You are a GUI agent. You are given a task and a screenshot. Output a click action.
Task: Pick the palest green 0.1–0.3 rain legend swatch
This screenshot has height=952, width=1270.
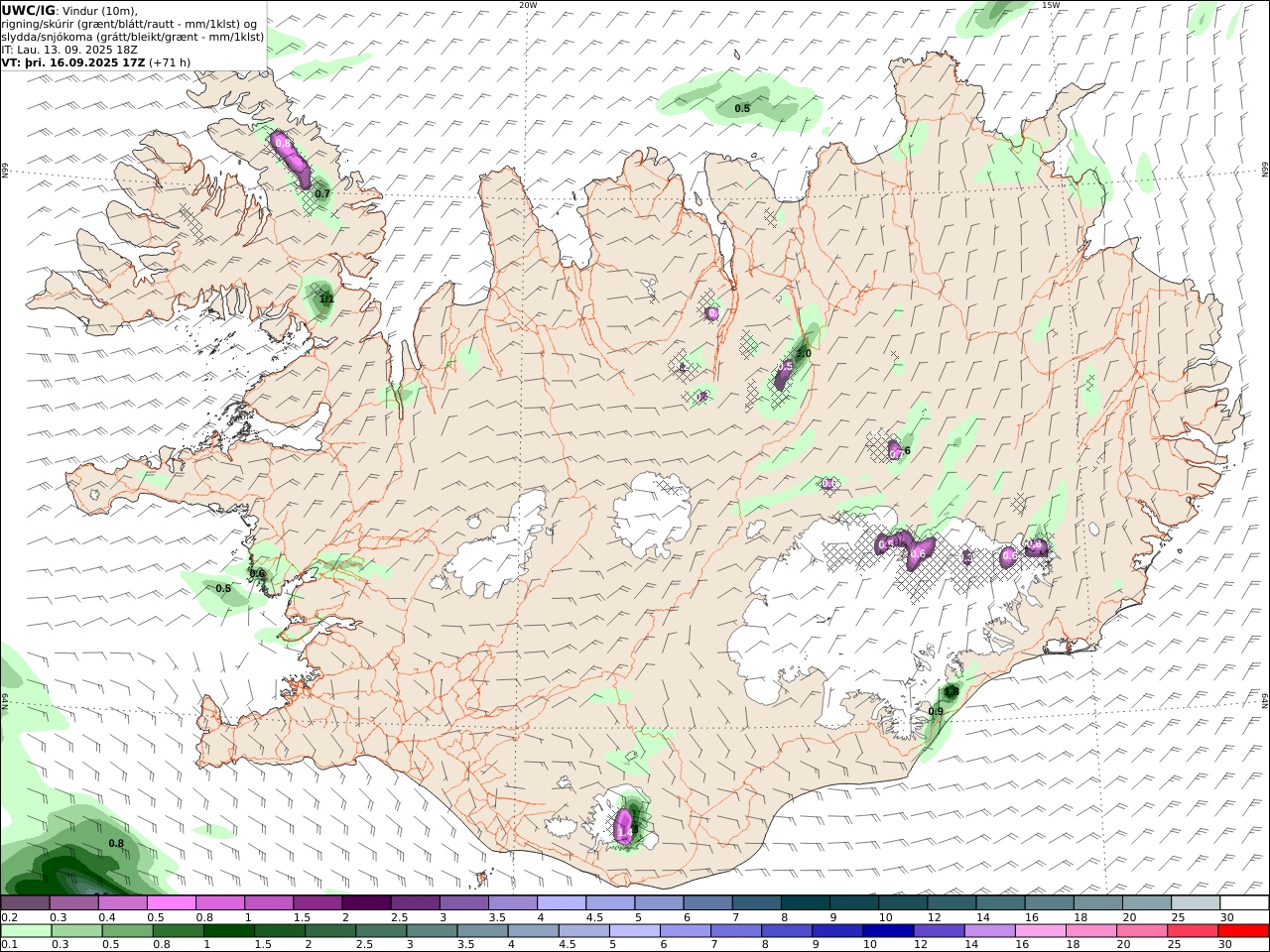(x=28, y=931)
